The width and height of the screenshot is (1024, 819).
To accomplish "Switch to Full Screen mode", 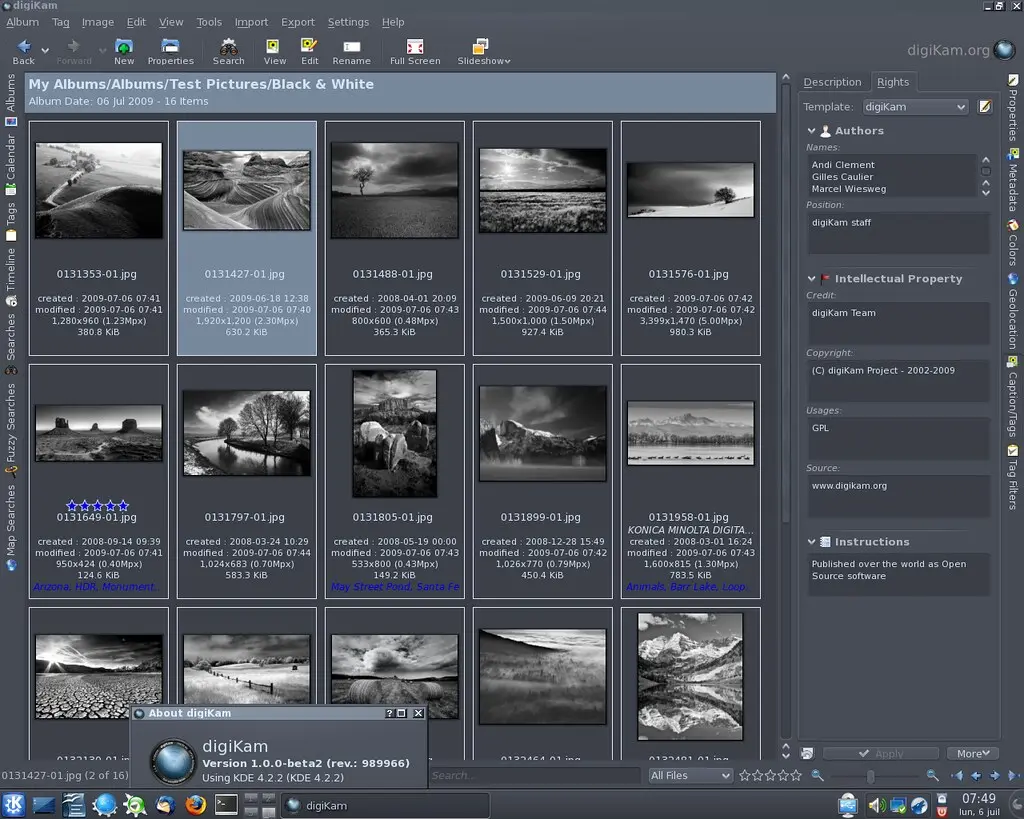I will click(414, 50).
